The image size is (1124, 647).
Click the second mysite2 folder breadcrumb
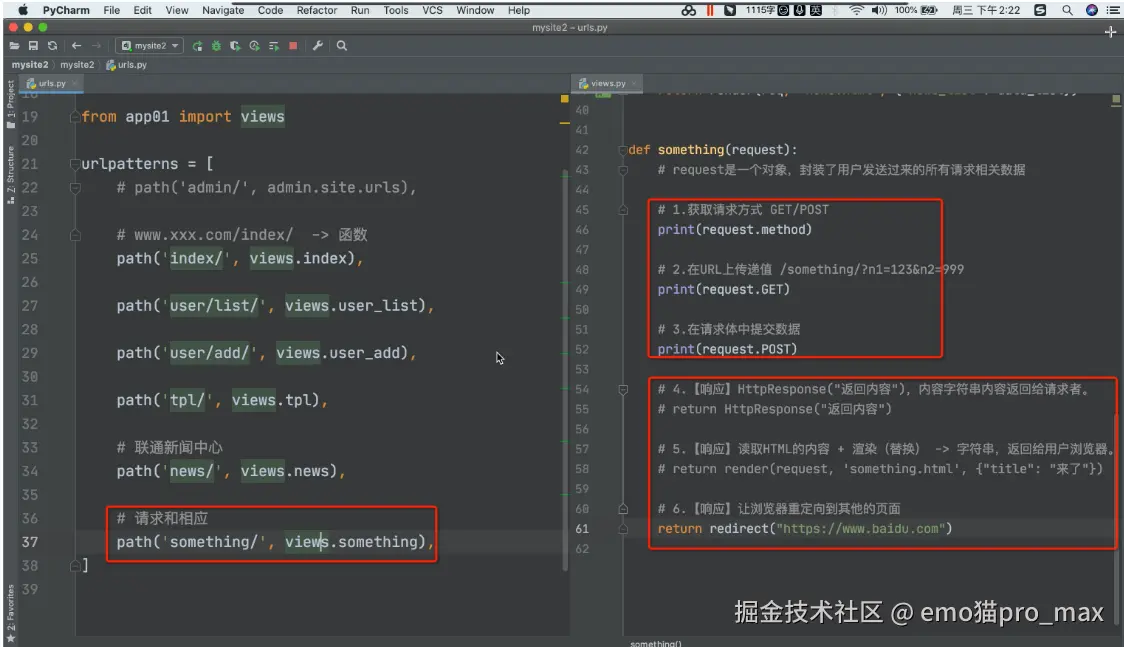(77, 64)
